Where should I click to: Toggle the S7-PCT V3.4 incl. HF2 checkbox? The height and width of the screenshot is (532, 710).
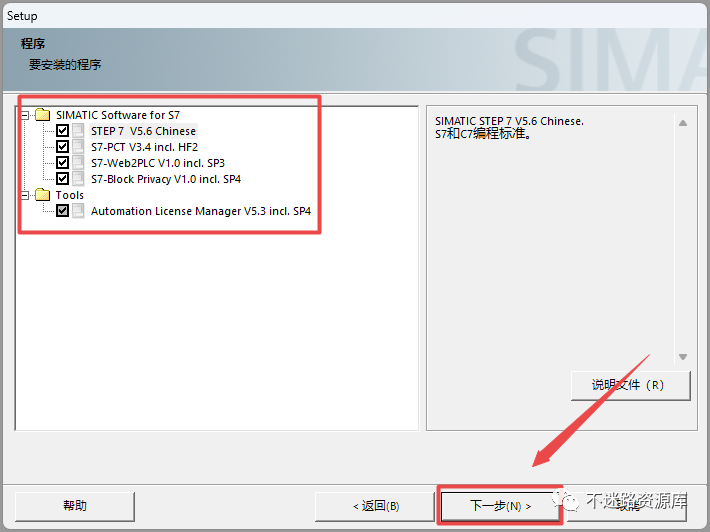click(x=62, y=147)
